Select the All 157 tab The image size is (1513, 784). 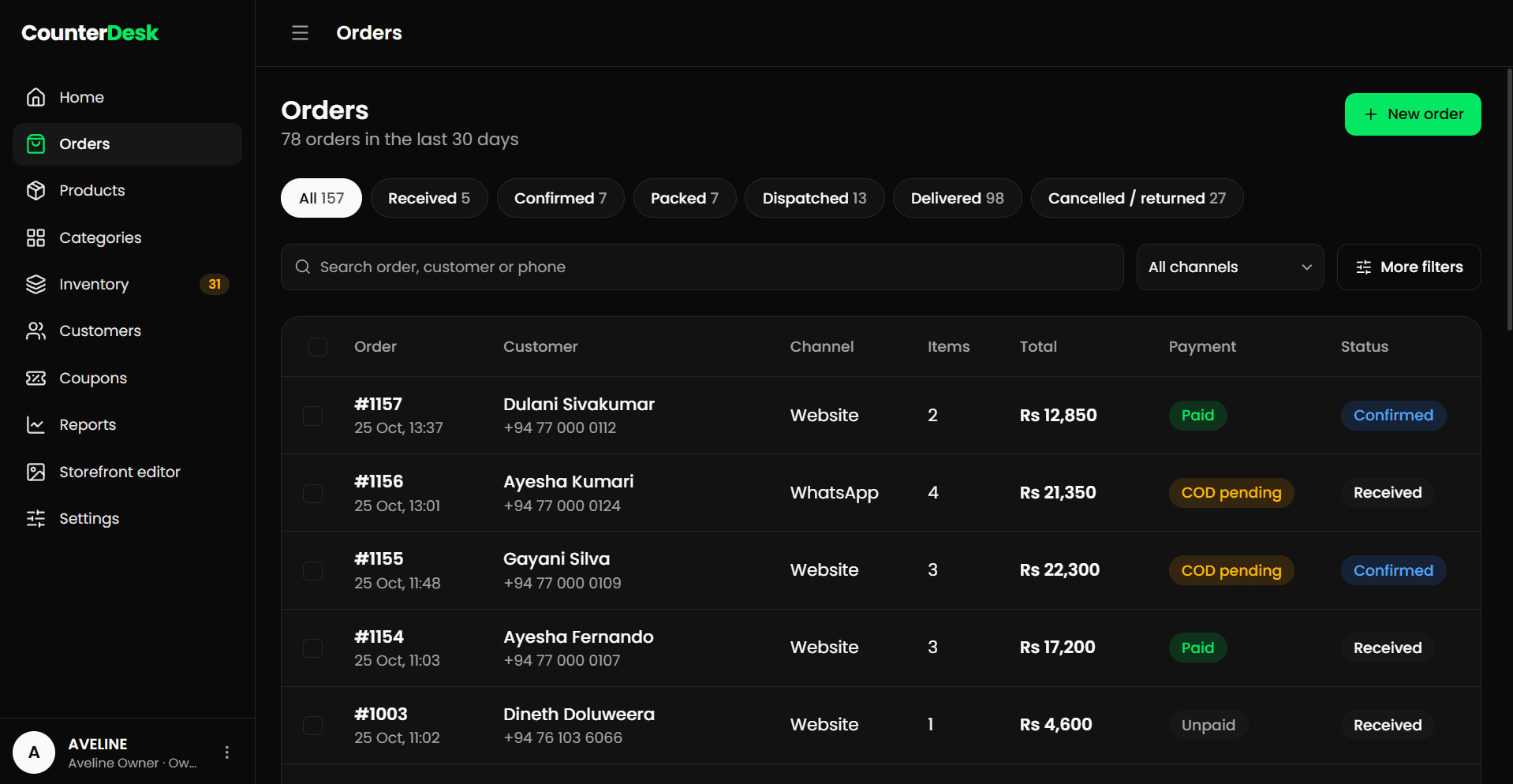click(321, 198)
